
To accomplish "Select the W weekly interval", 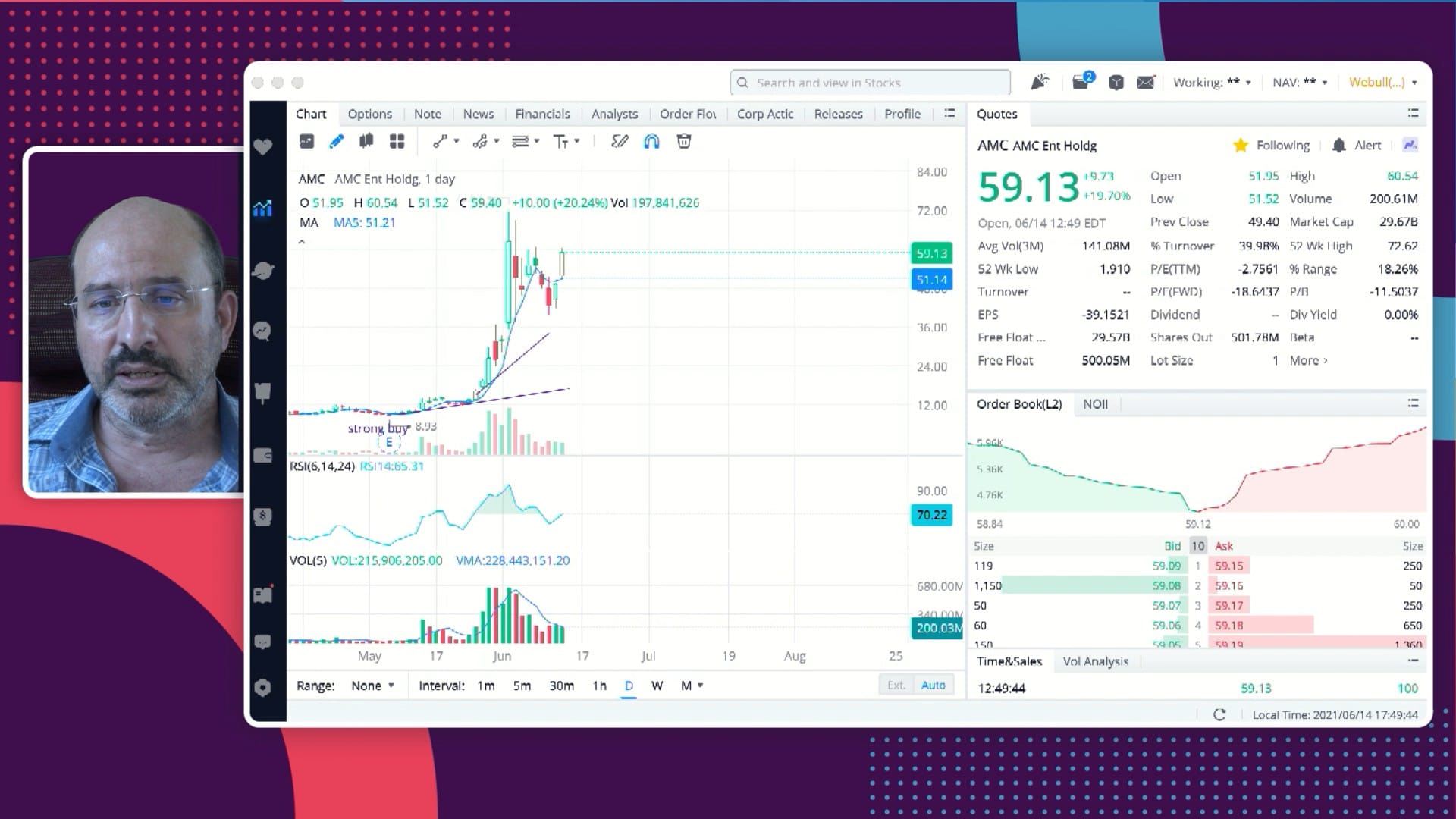I will [657, 686].
